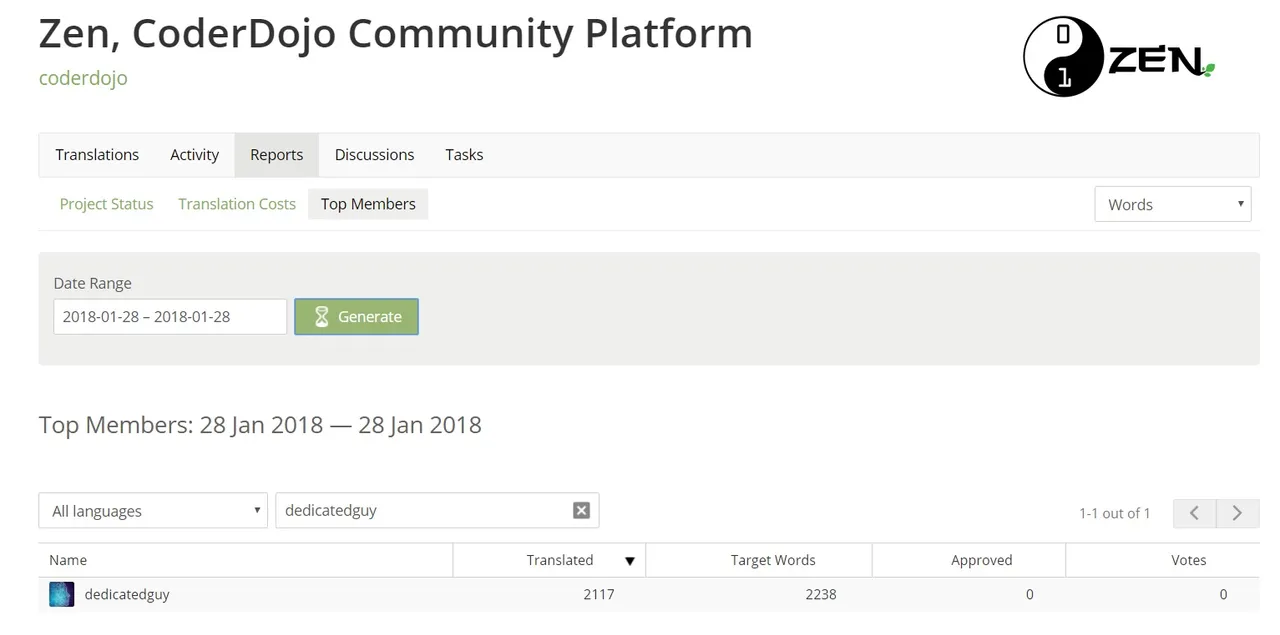Viewport: 1280px width, 635px height.
Task: Click the '1-1 out of 1' pagination text
Action: click(1114, 513)
